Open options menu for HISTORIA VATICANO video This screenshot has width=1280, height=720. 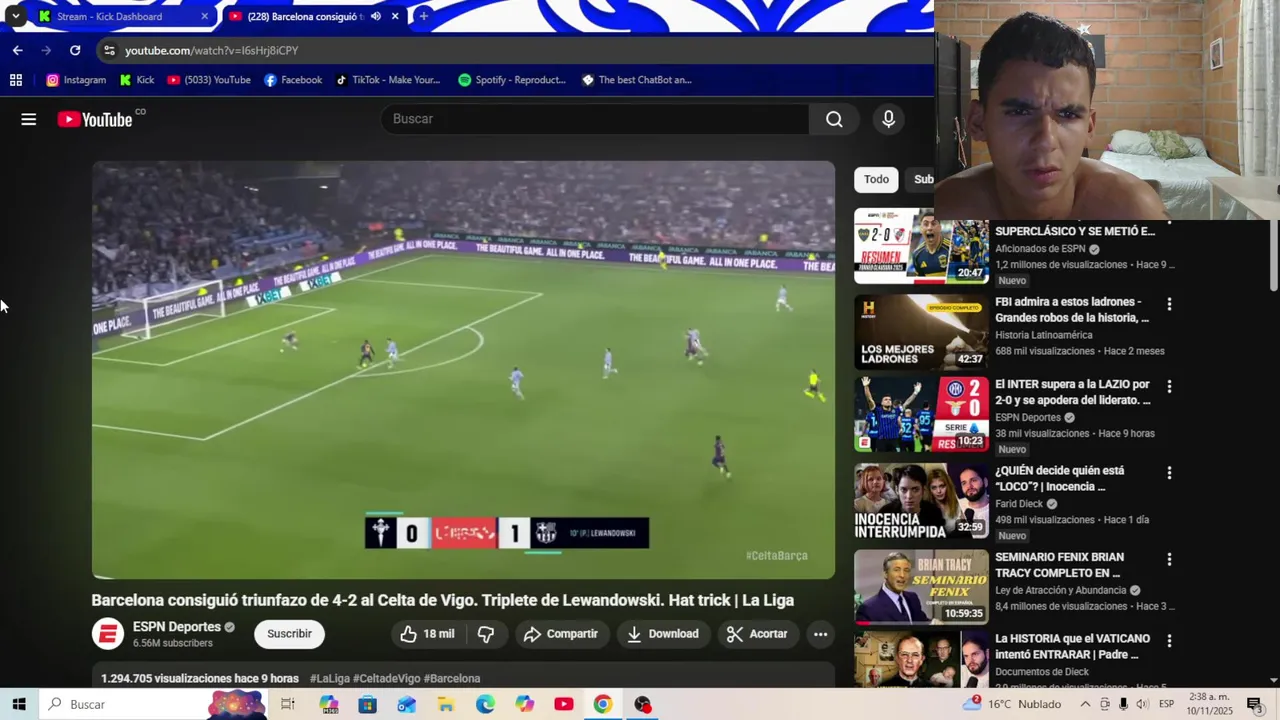pos(1169,641)
